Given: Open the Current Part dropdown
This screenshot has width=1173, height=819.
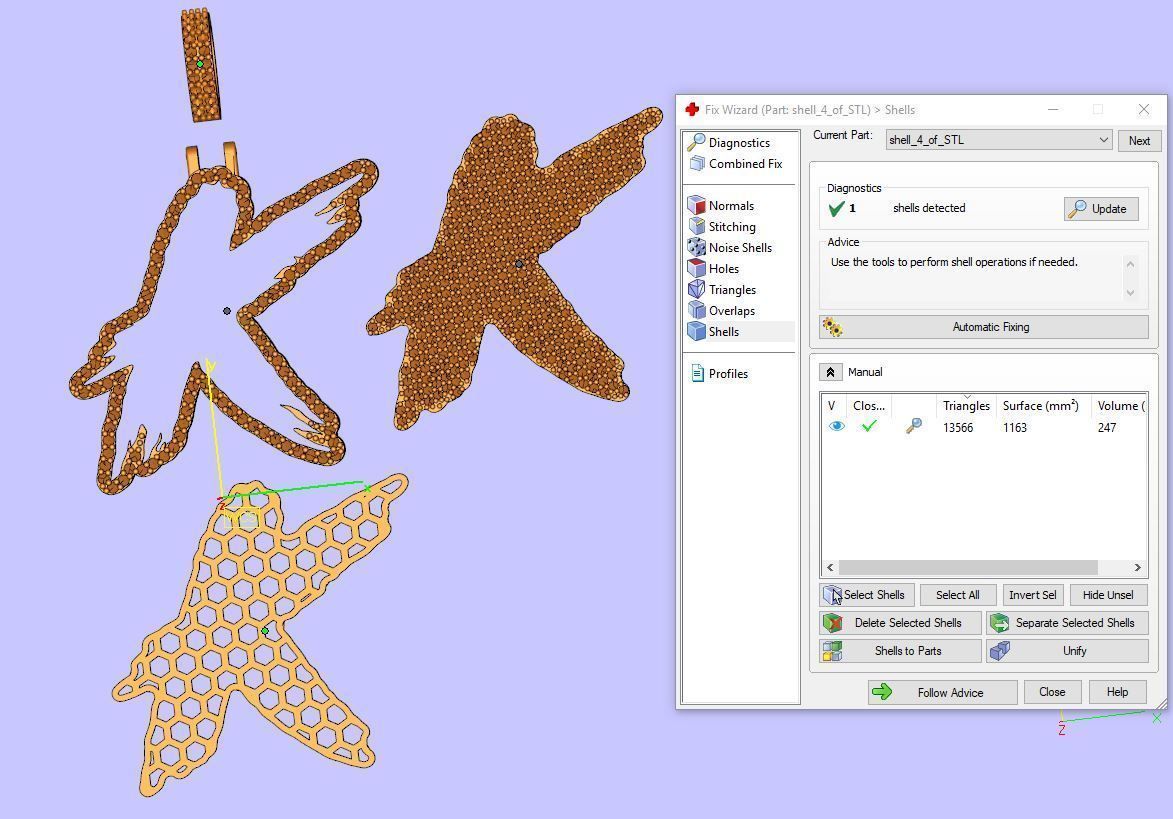Looking at the screenshot, I should [999, 140].
